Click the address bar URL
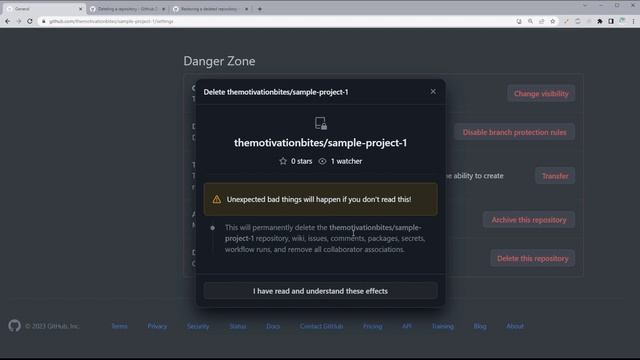This screenshot has width=640, height=360. pos(111,21)
